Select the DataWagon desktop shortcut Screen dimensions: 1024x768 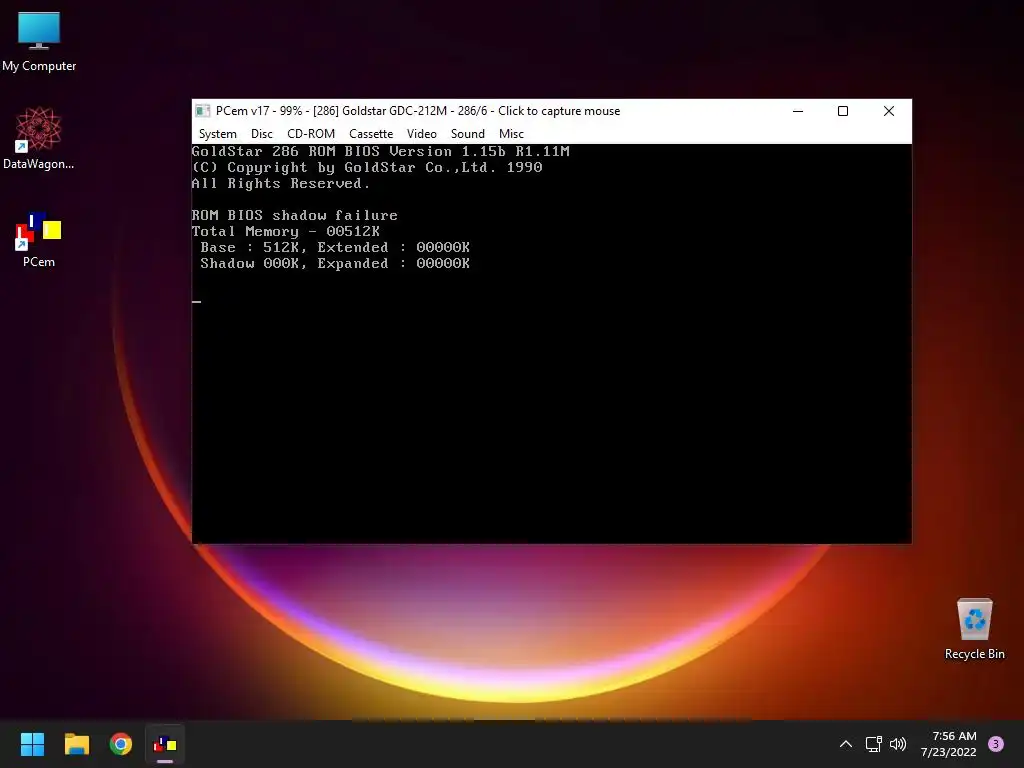pos(39,138)
